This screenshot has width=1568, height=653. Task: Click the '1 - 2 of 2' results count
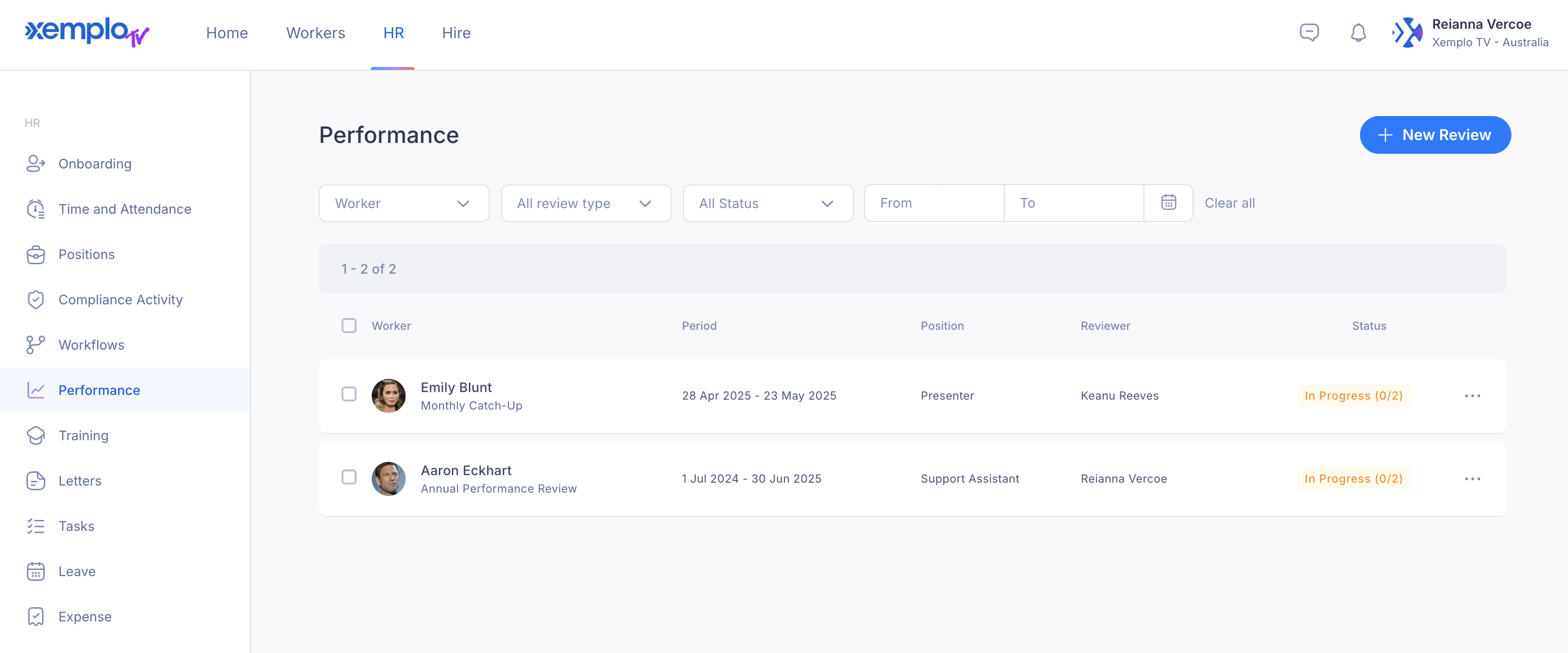click(368, 269)
